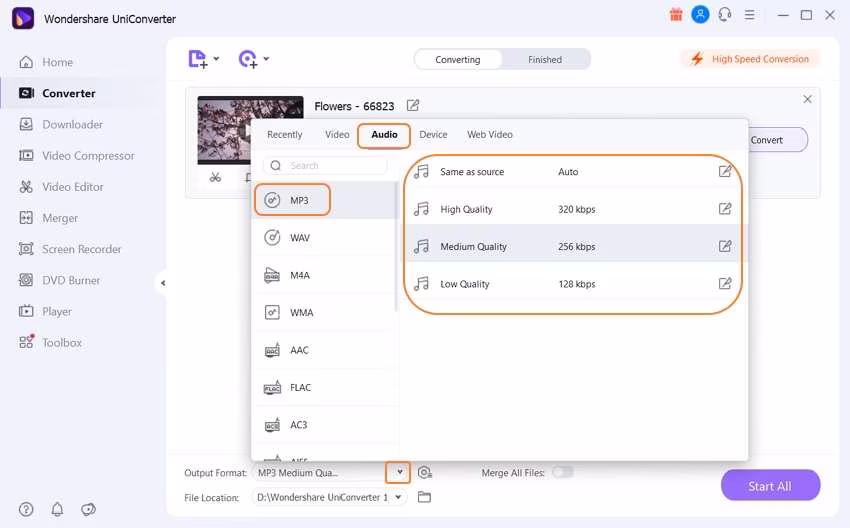Click the Load DVD disc icon
The width and height of the screenshot is (850, 528).
[x=248, y=59]
